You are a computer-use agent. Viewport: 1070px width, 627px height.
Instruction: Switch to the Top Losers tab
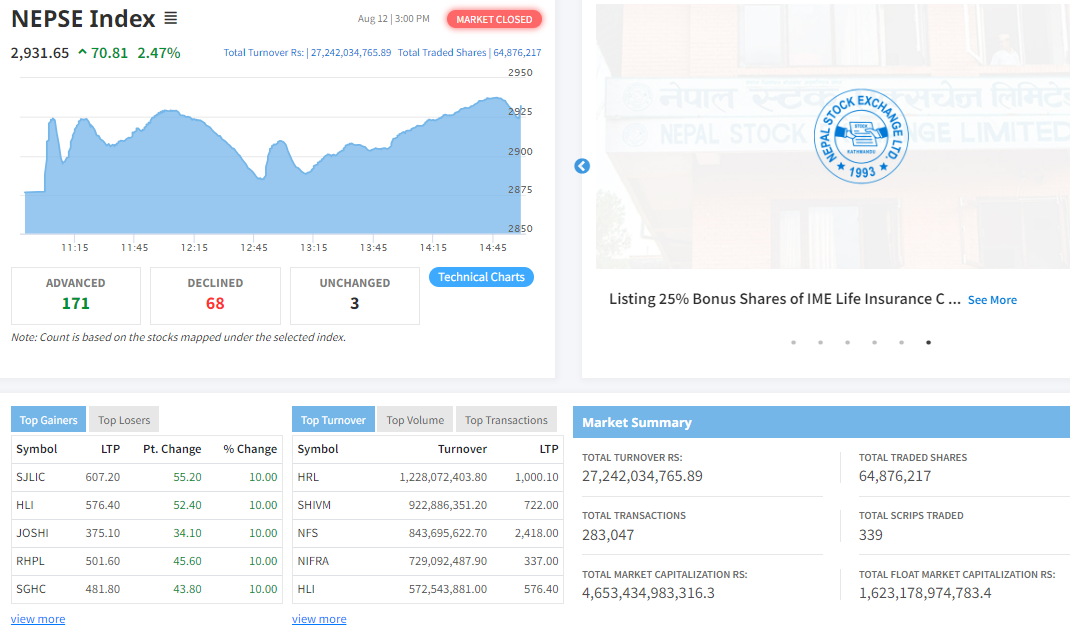124,420
